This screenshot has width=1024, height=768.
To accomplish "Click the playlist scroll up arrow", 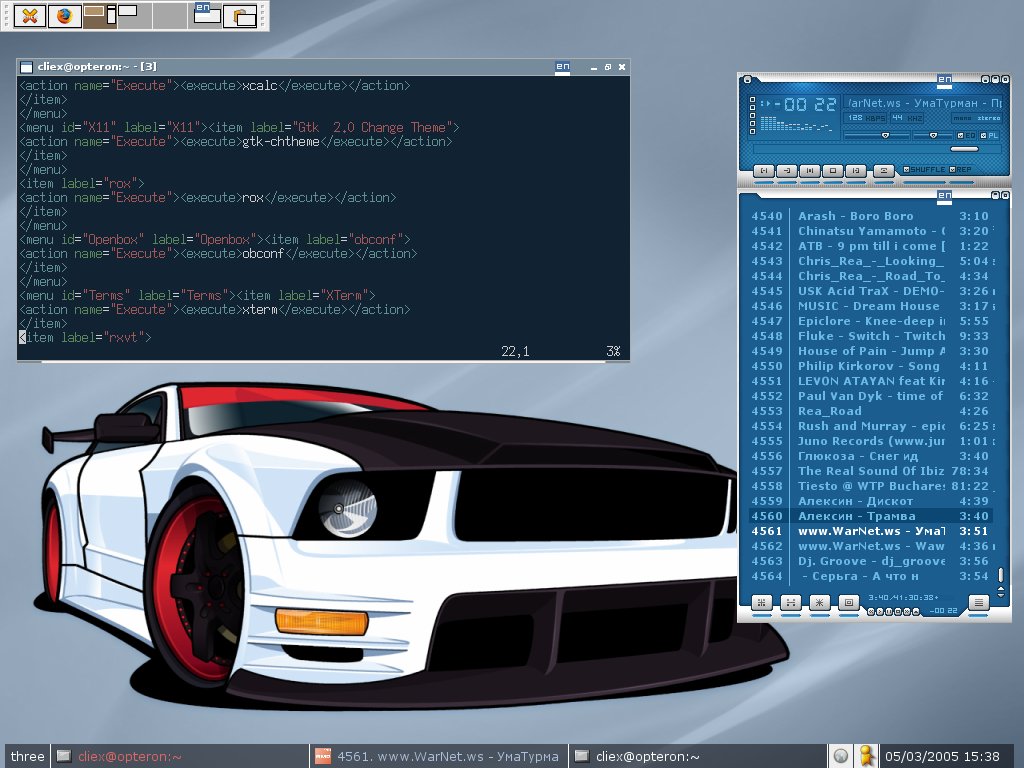I will [1001, 588].
